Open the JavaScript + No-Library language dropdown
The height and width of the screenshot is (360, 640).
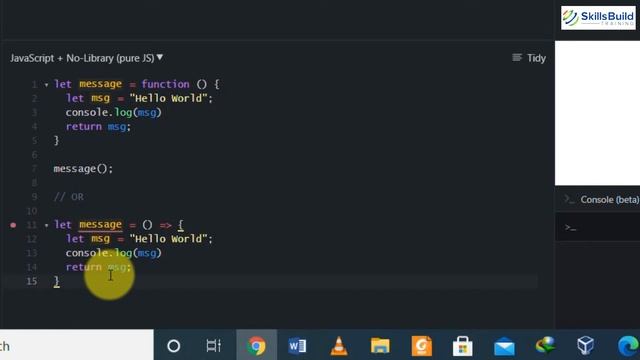[x=87, y=58]
